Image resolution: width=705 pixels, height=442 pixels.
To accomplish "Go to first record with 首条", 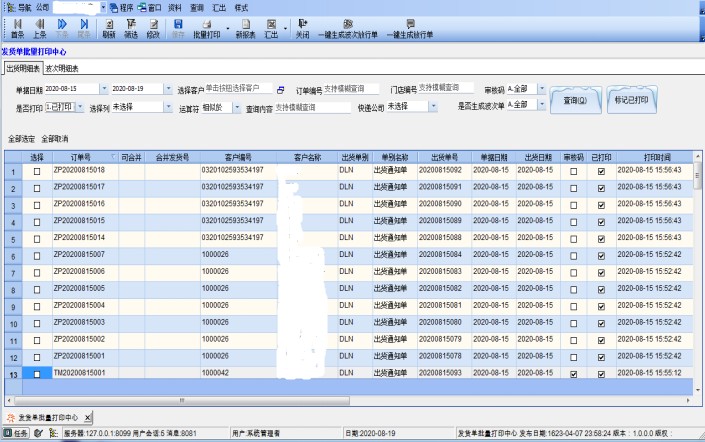I will (x=18, y=29).
